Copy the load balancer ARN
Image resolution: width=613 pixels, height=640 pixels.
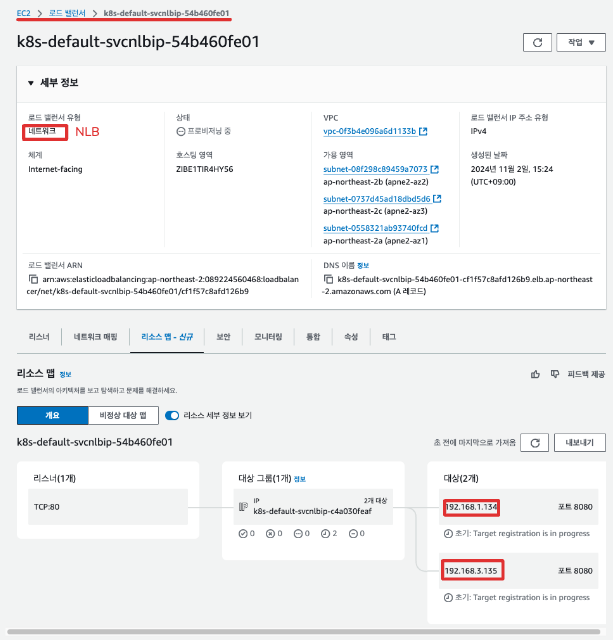pyautogui.click(x=33, y=279)
